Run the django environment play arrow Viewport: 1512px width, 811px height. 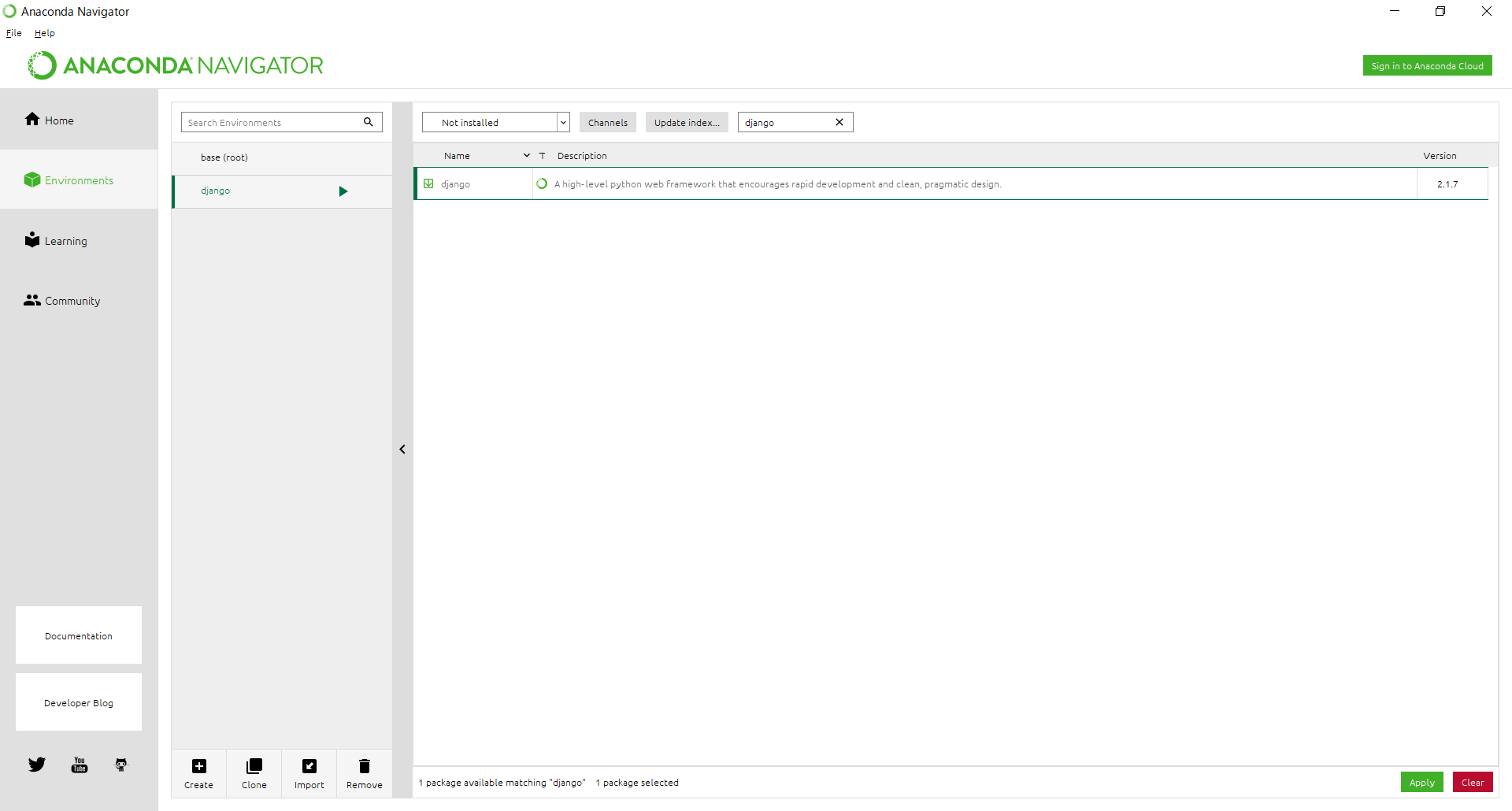pos(343,191)
